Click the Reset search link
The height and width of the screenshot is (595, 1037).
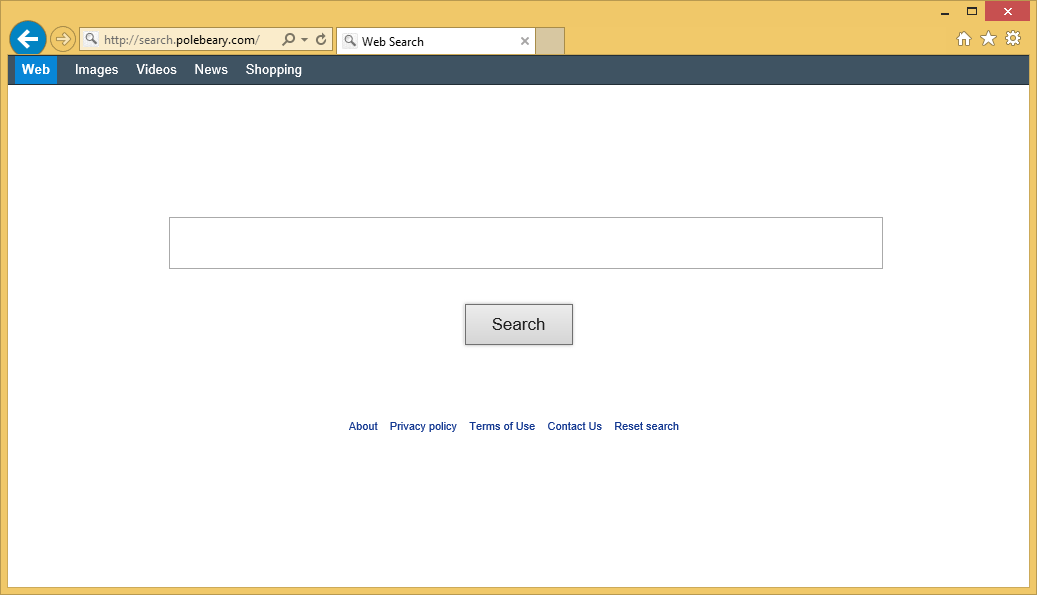tap(646, 426)
